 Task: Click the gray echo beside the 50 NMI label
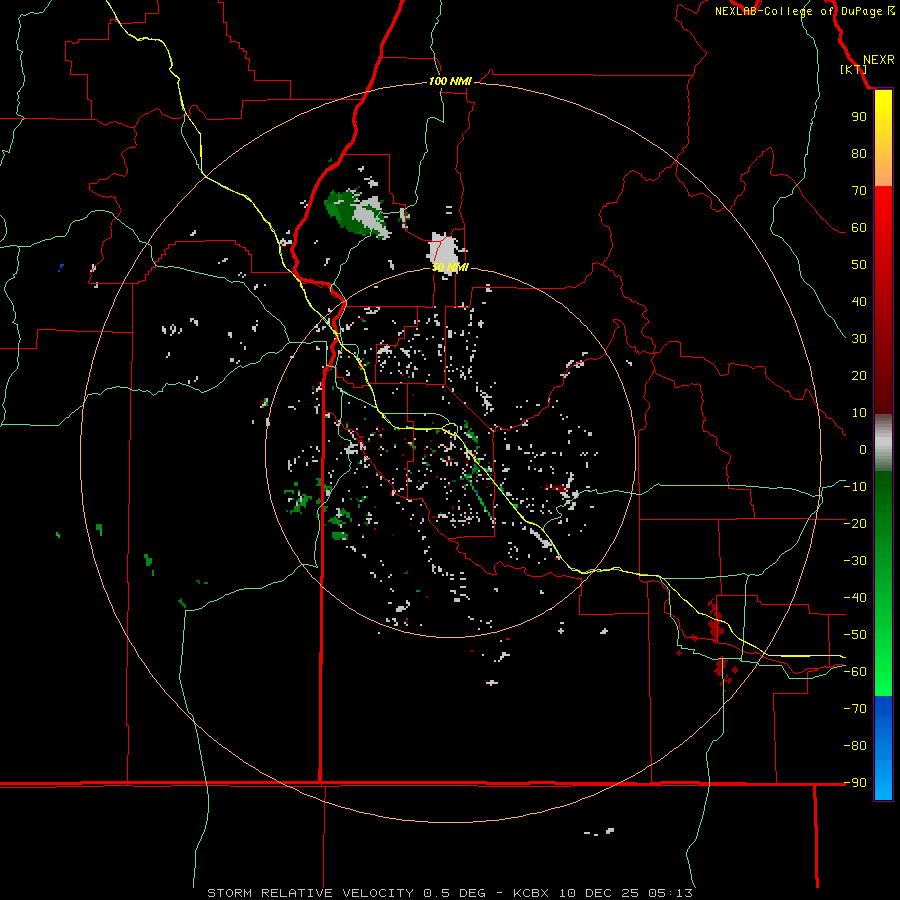(445, 252)
